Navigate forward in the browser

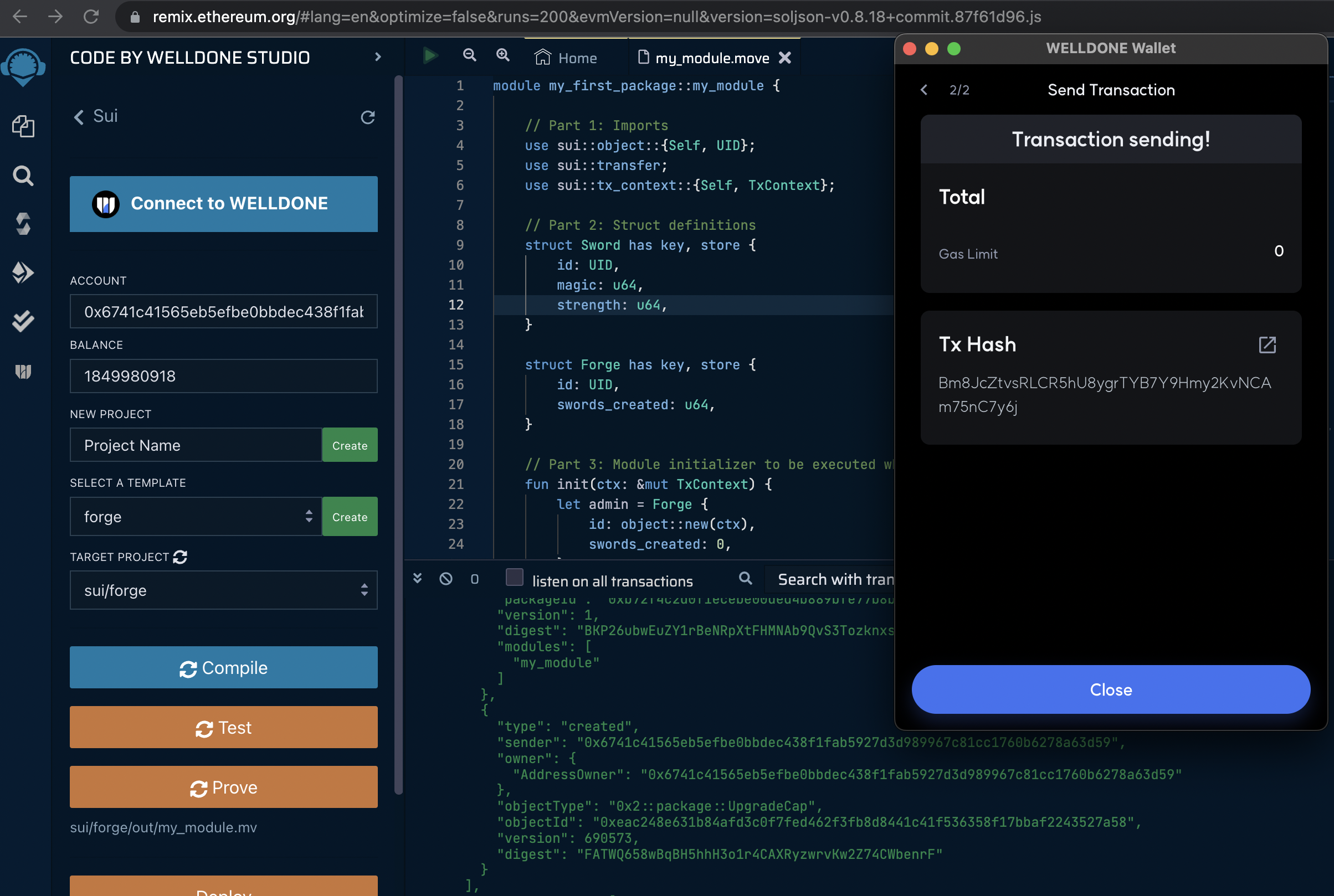pyautogui.click(x=55, y=17)
